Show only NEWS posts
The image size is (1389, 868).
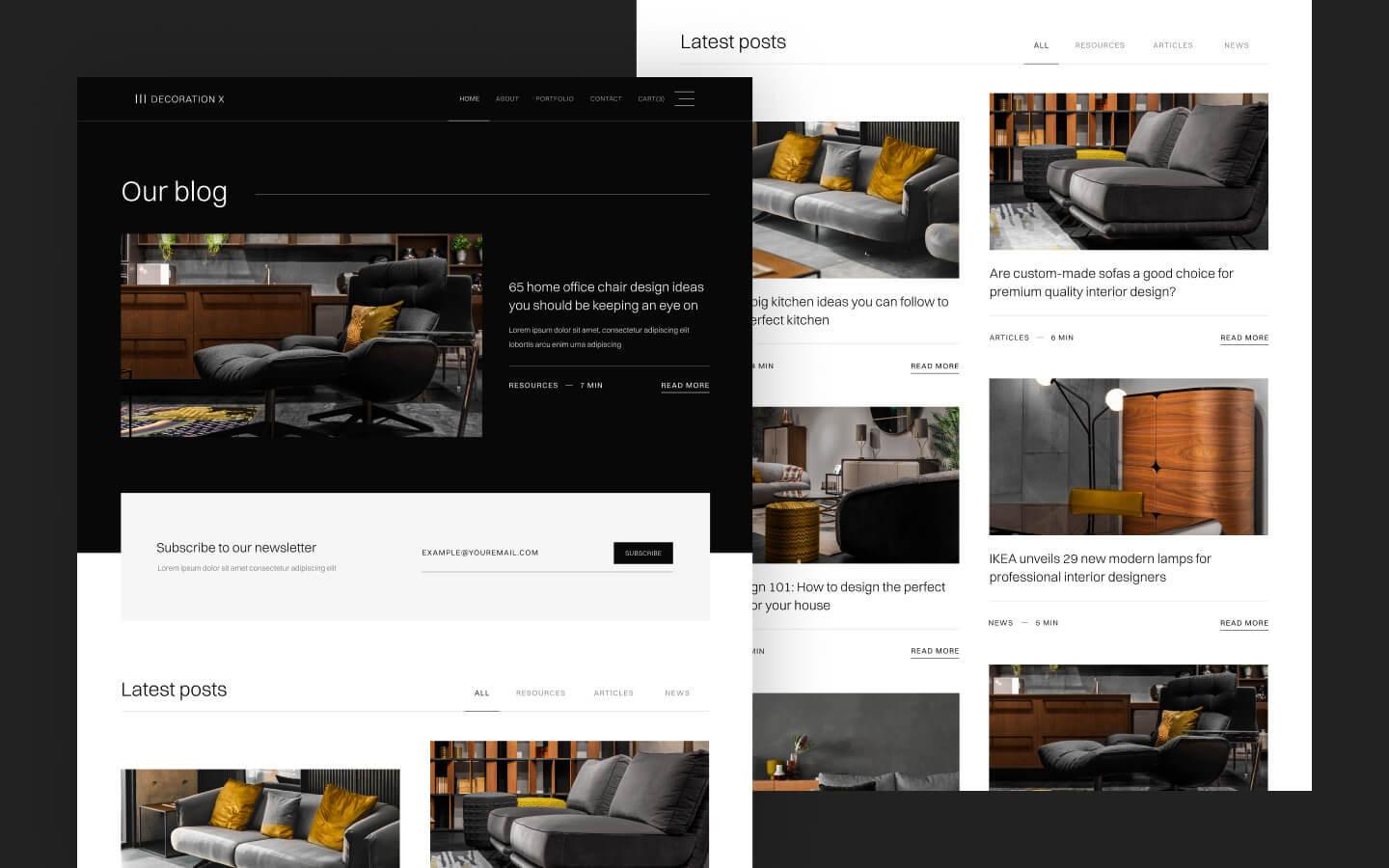click(x=677, y=692)
